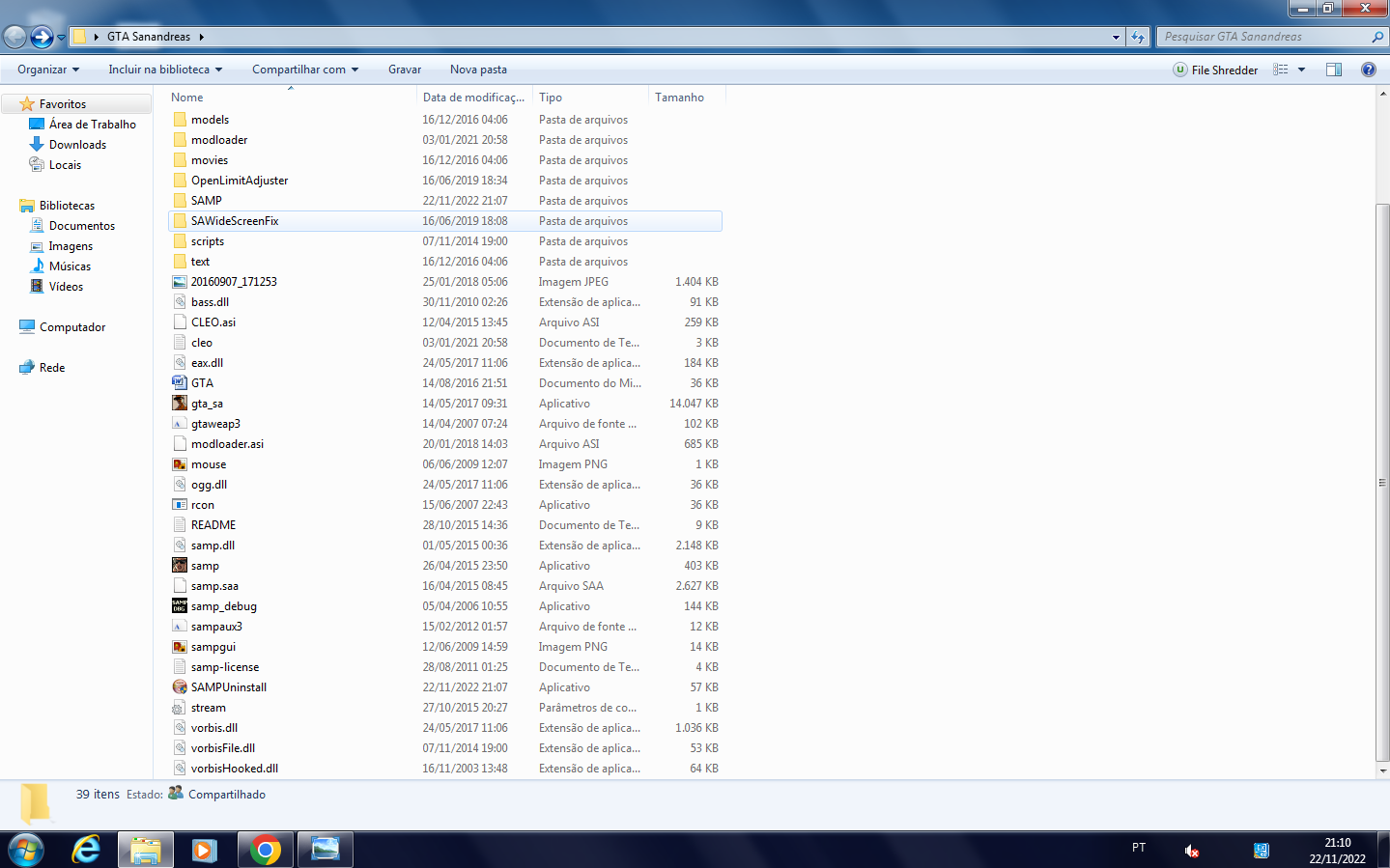Screen dimensions: 1390x868
Task: Select the SAMP folder icon
Action: (x=180, y=201)
